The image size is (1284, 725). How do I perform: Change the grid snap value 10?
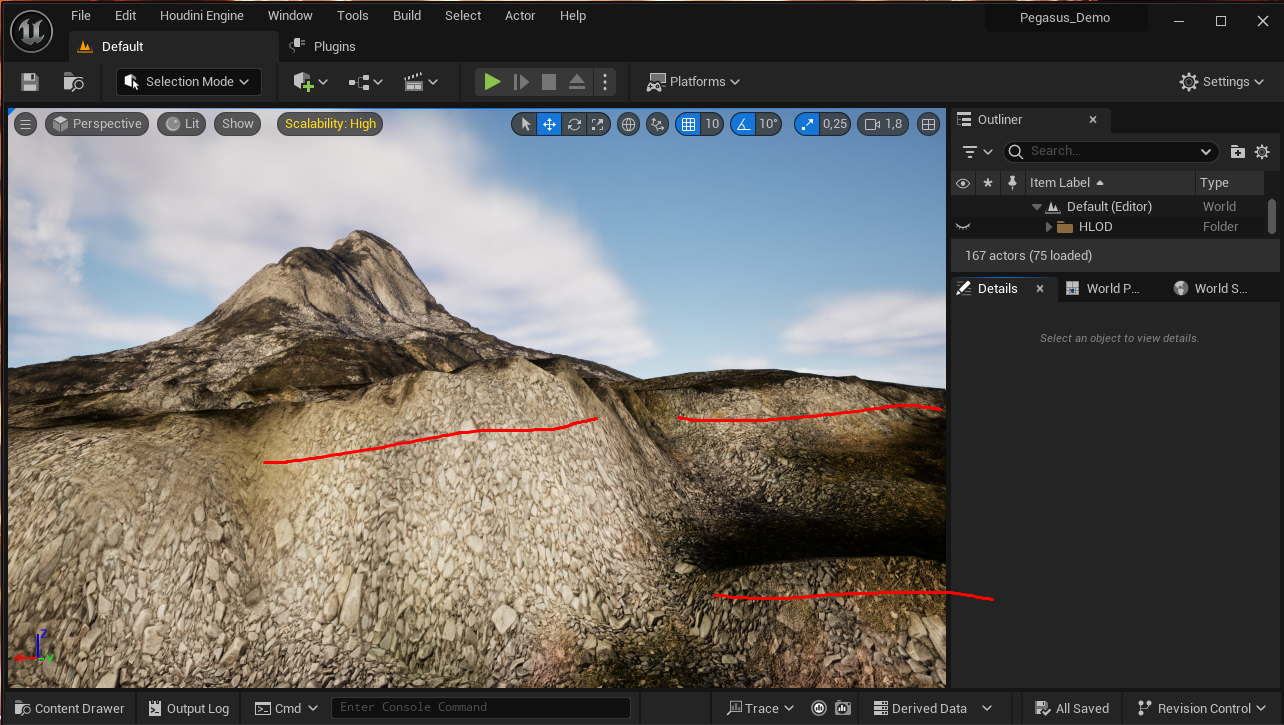712,124
